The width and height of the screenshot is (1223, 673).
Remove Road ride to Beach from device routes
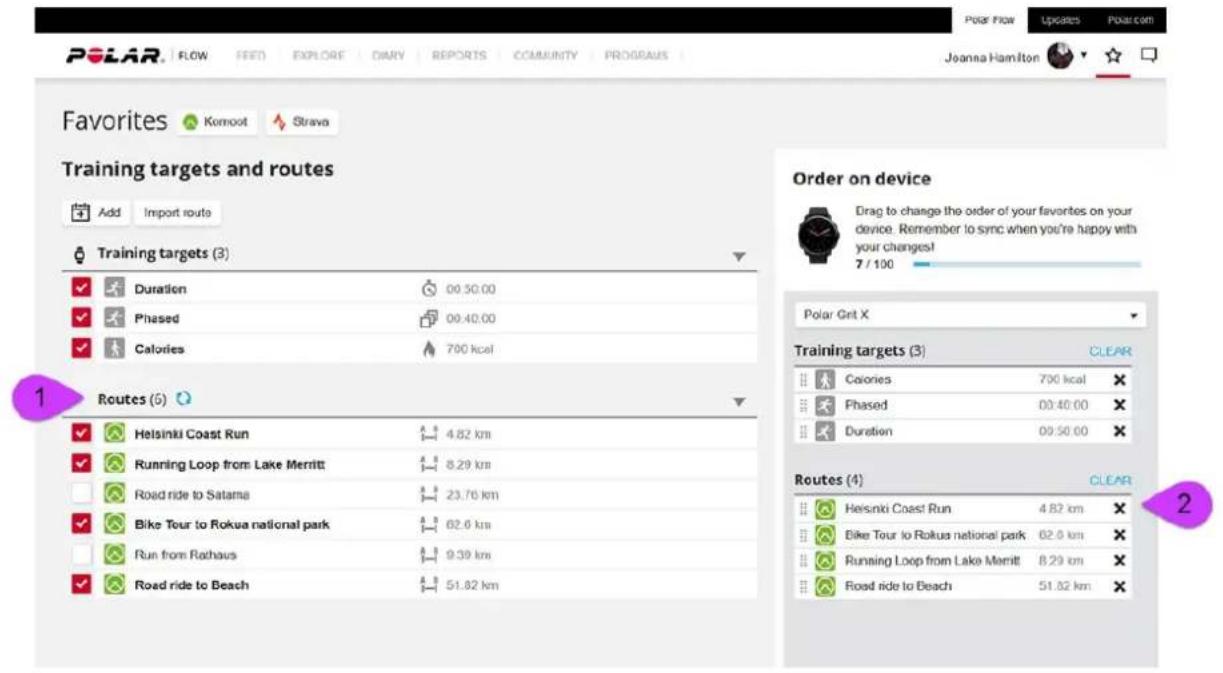coord(1119,587)
